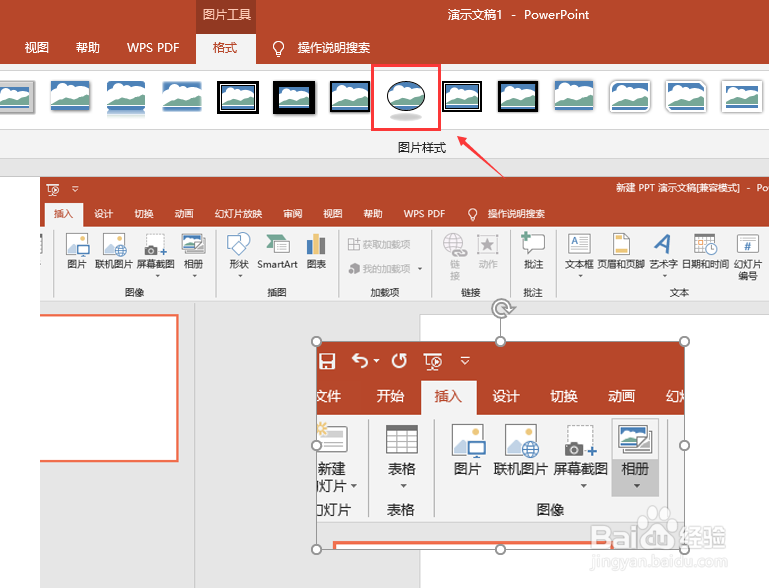Click the 操作说明搜索 box next to 格式
Viewport: 769px width, 588px height.
(x=333, y=48)
